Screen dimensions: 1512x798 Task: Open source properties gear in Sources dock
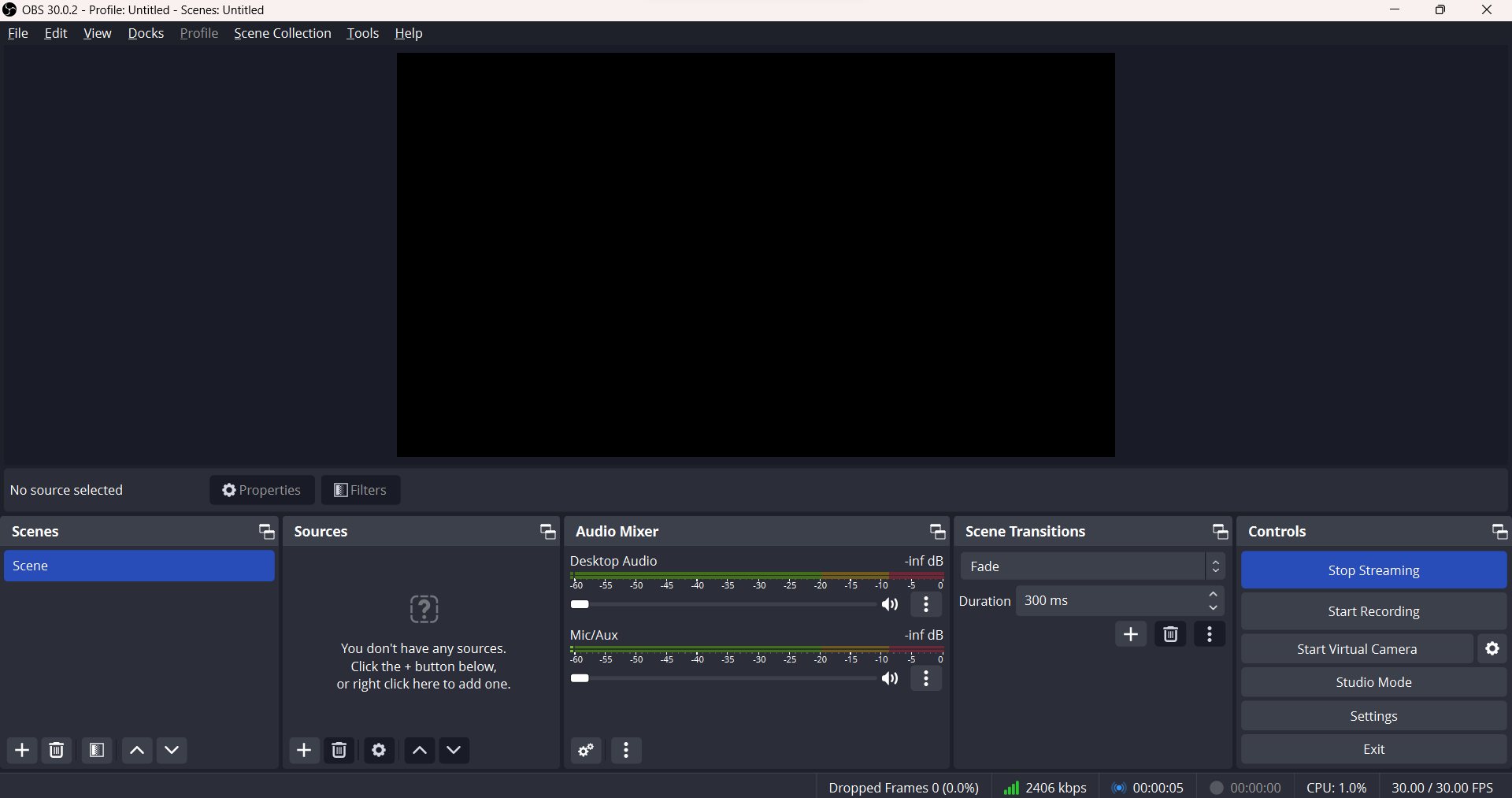click(x=379, y=750)
